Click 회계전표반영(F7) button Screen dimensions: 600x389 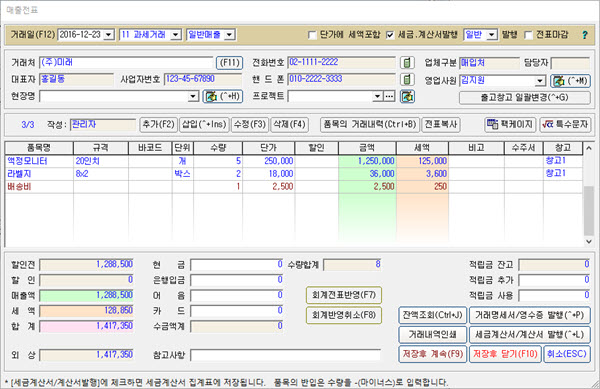coord(344,295)
